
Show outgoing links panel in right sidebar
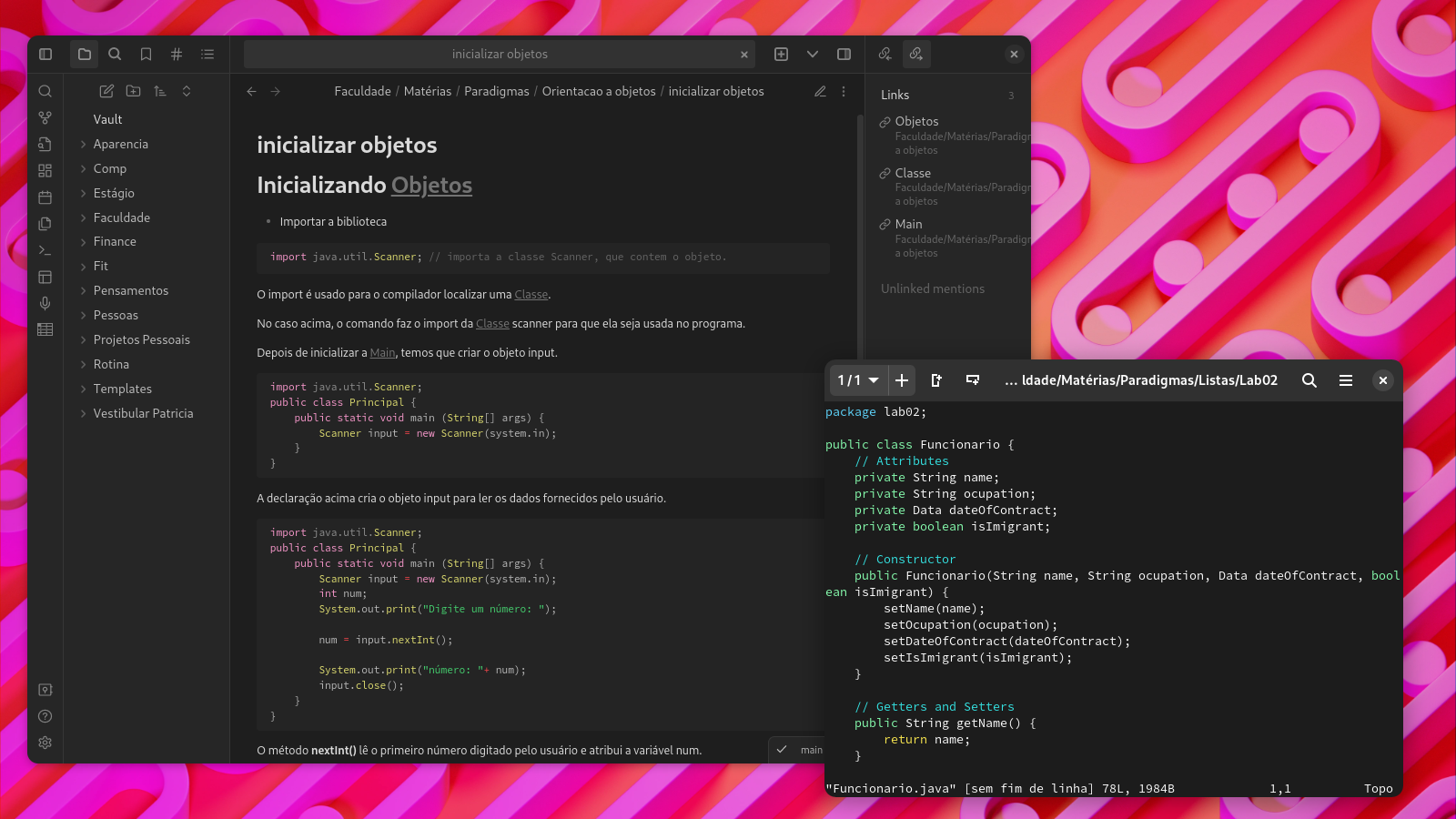tap(915, 55)
